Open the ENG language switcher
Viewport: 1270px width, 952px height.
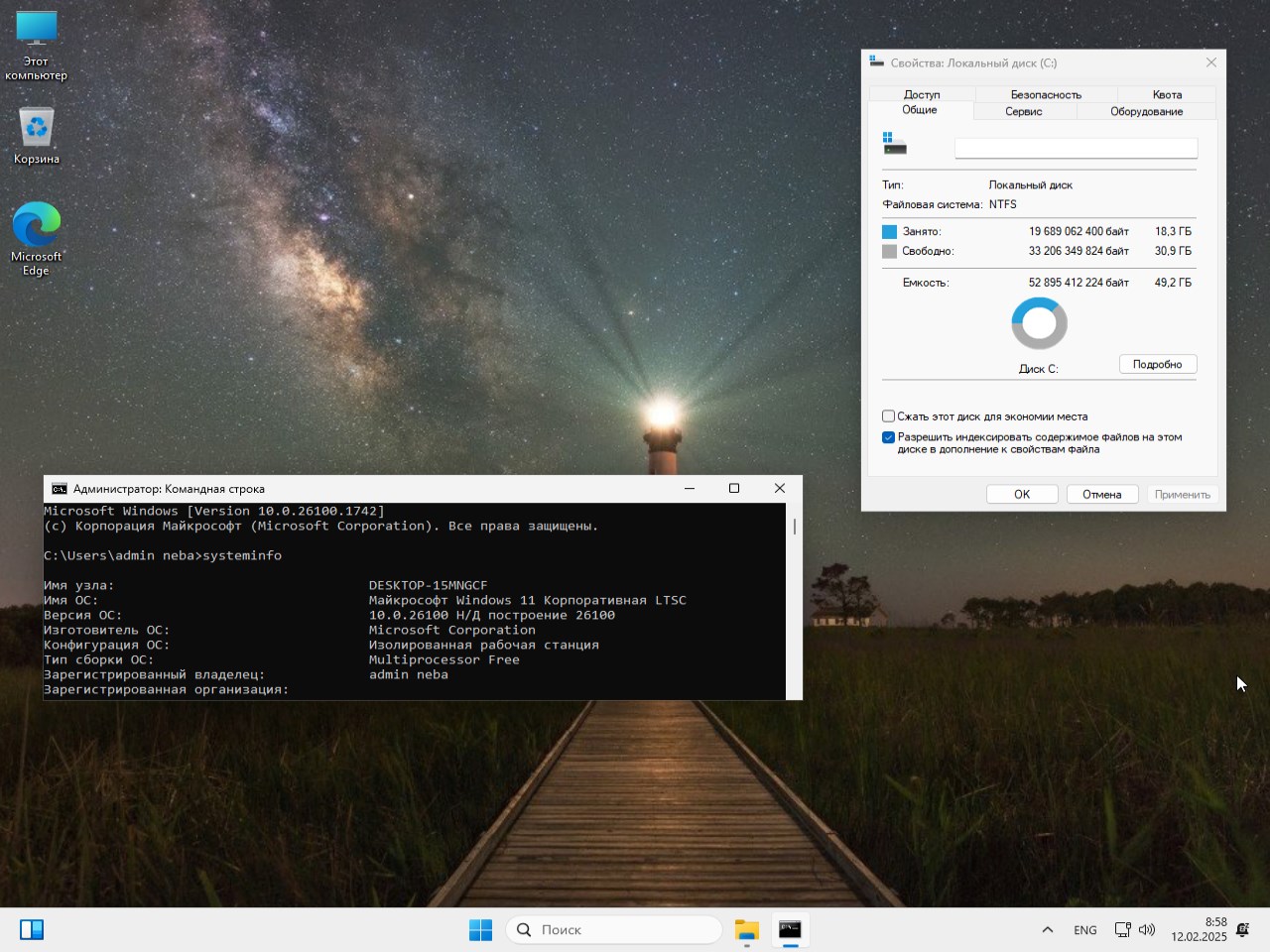[x=1084, y=930]
